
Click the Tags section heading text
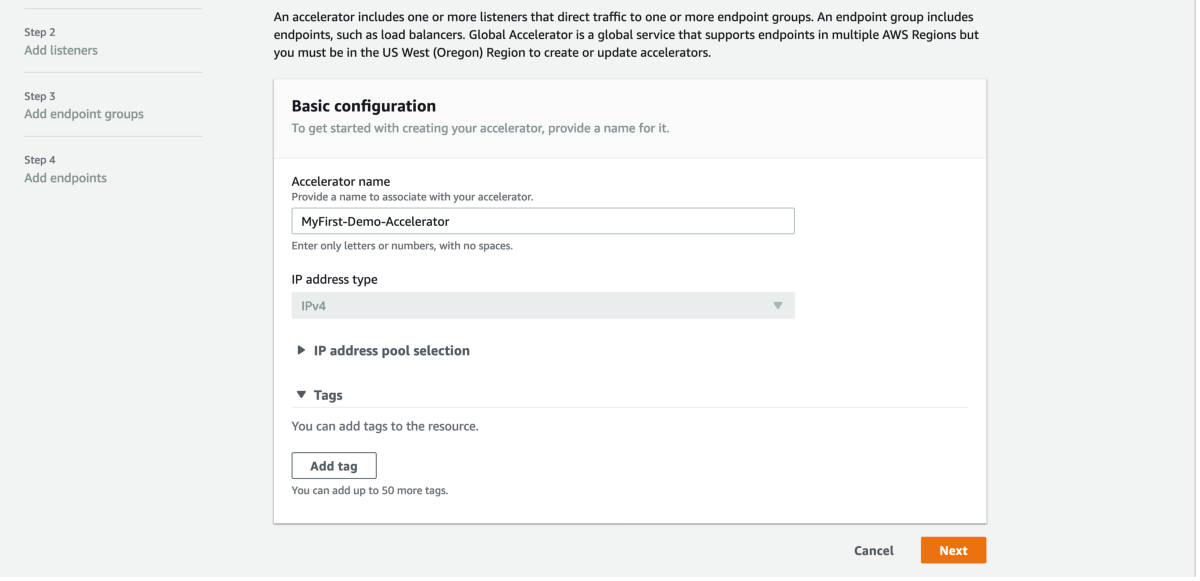pyautogui.click(x=330, y=394)
